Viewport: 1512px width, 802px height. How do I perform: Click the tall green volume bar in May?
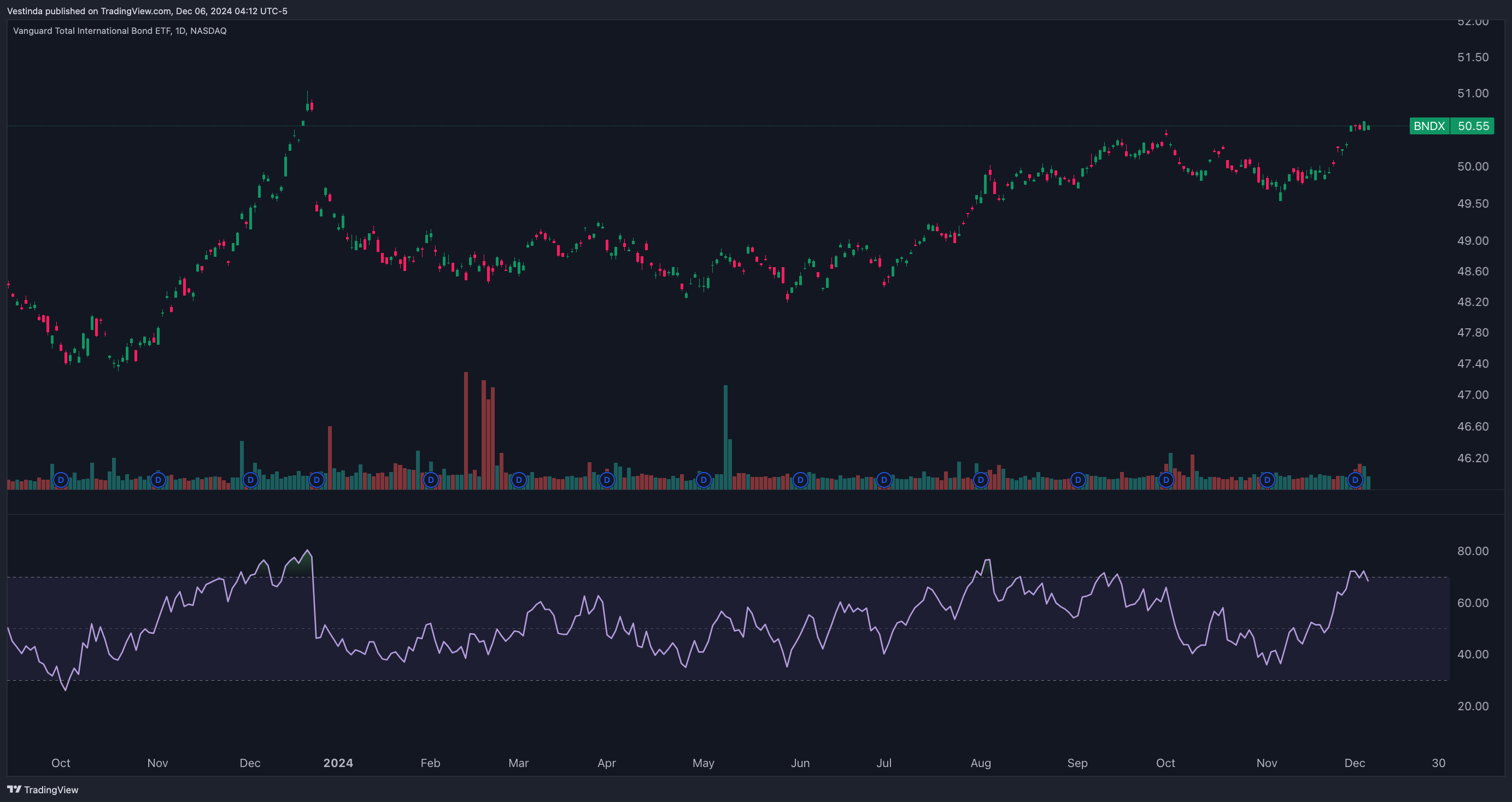[725, 437]
